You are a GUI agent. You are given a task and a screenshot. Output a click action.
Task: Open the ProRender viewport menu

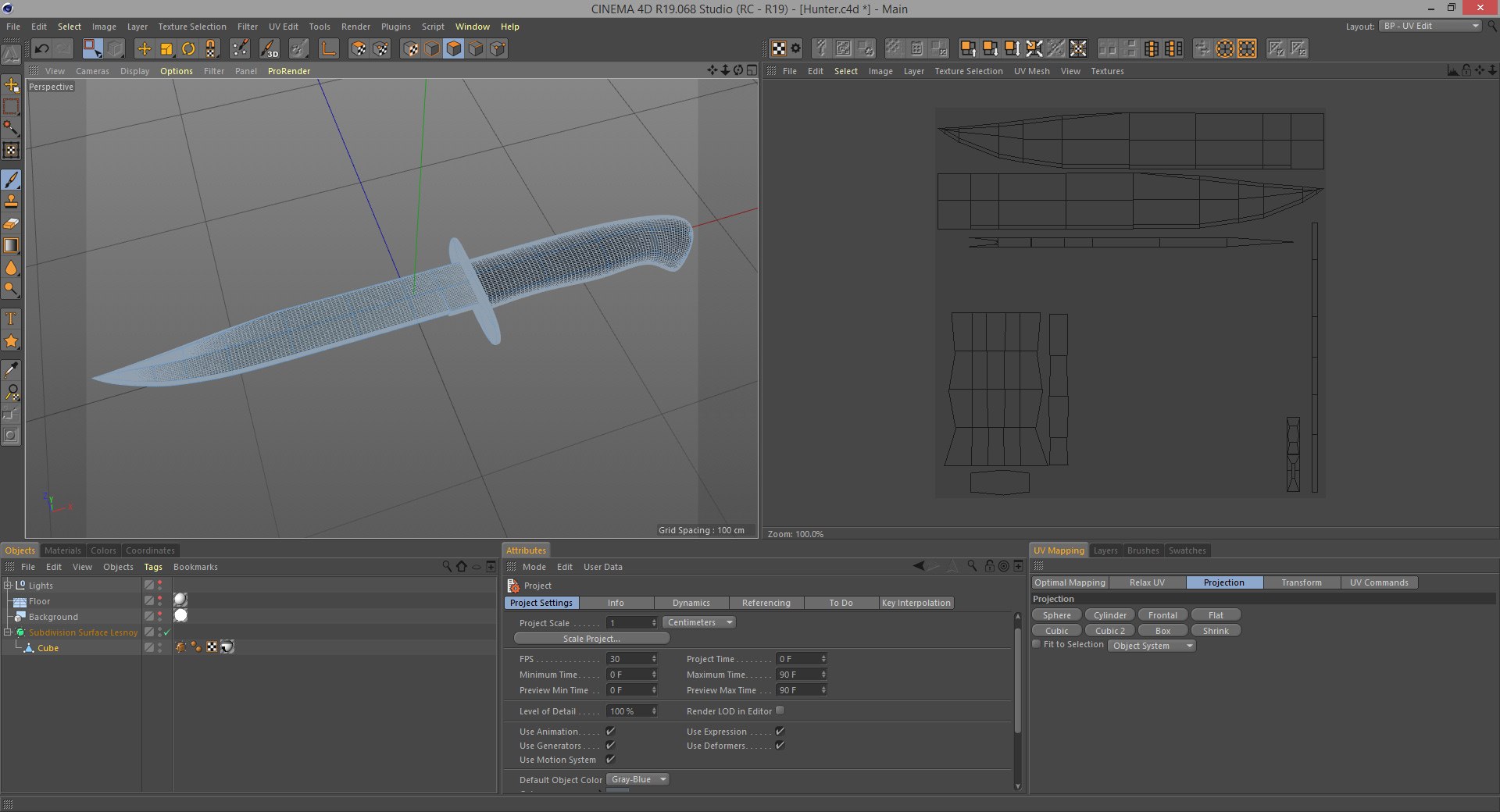tap(289, 71)
